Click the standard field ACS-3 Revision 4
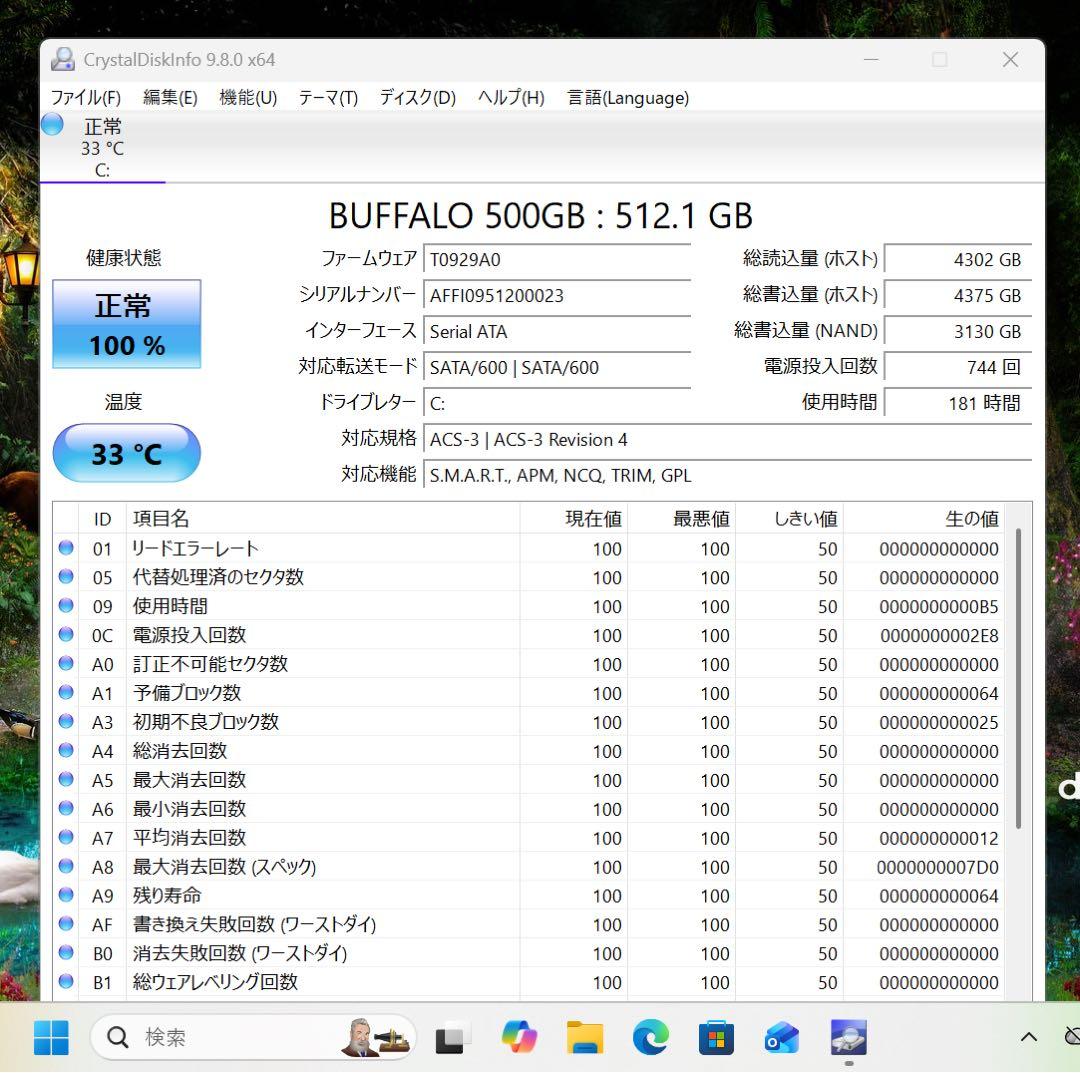Viewport: 1080px width, 1073px height. pyautogui.click(x=727, y=439)
